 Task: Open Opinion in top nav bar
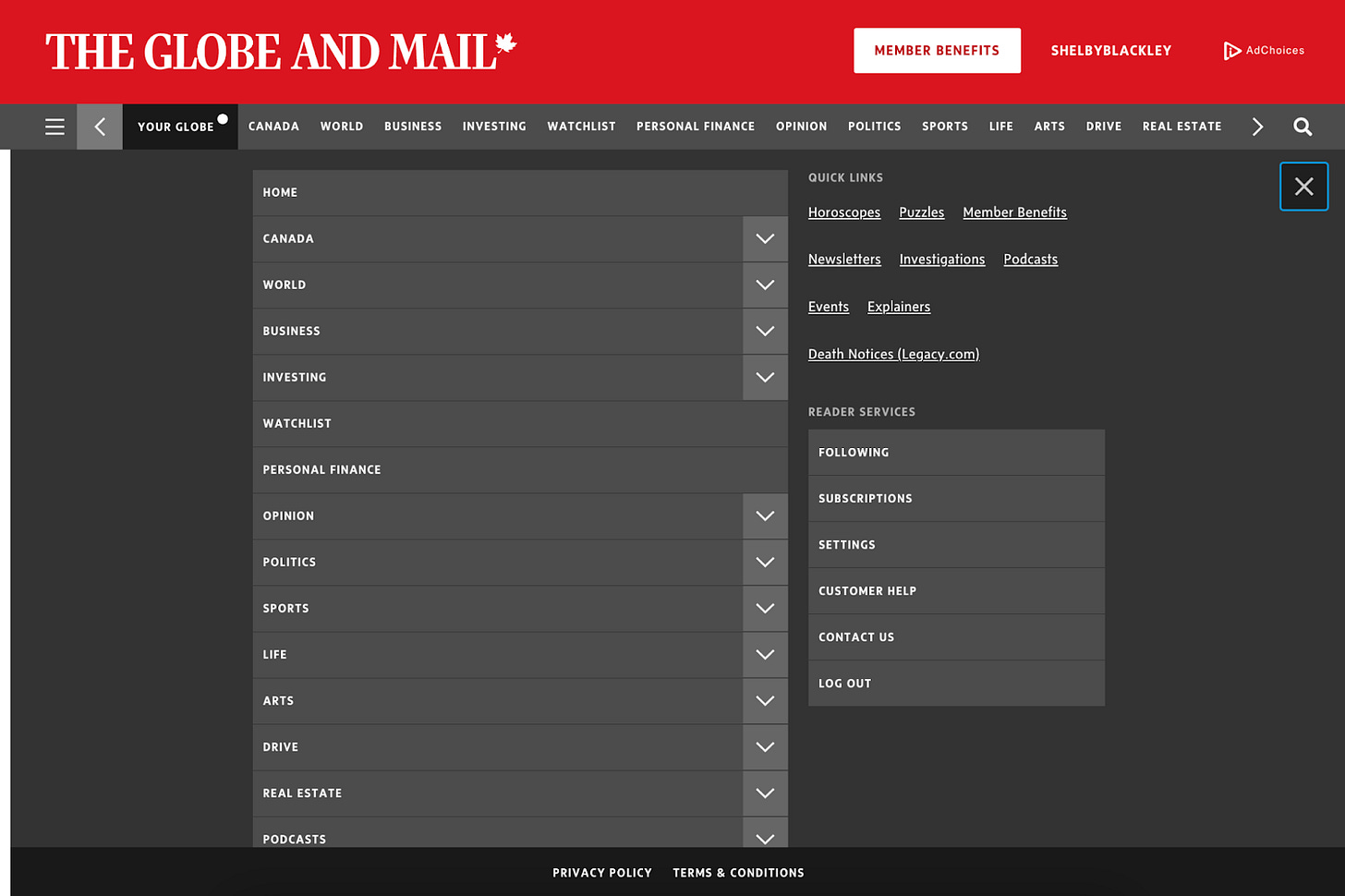(801, 127)
